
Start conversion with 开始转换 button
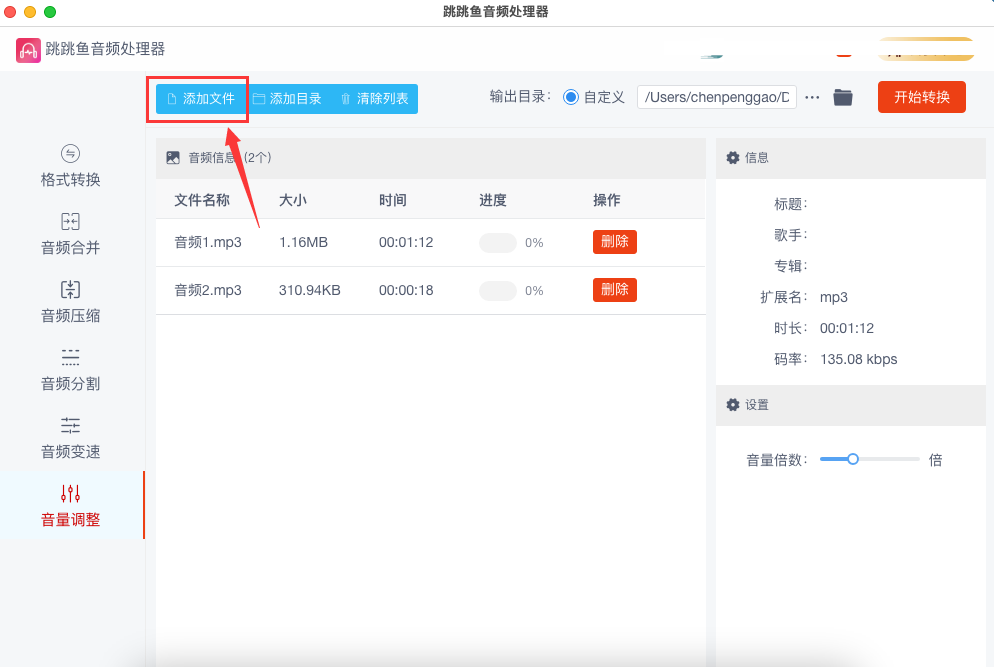[922, 97]
